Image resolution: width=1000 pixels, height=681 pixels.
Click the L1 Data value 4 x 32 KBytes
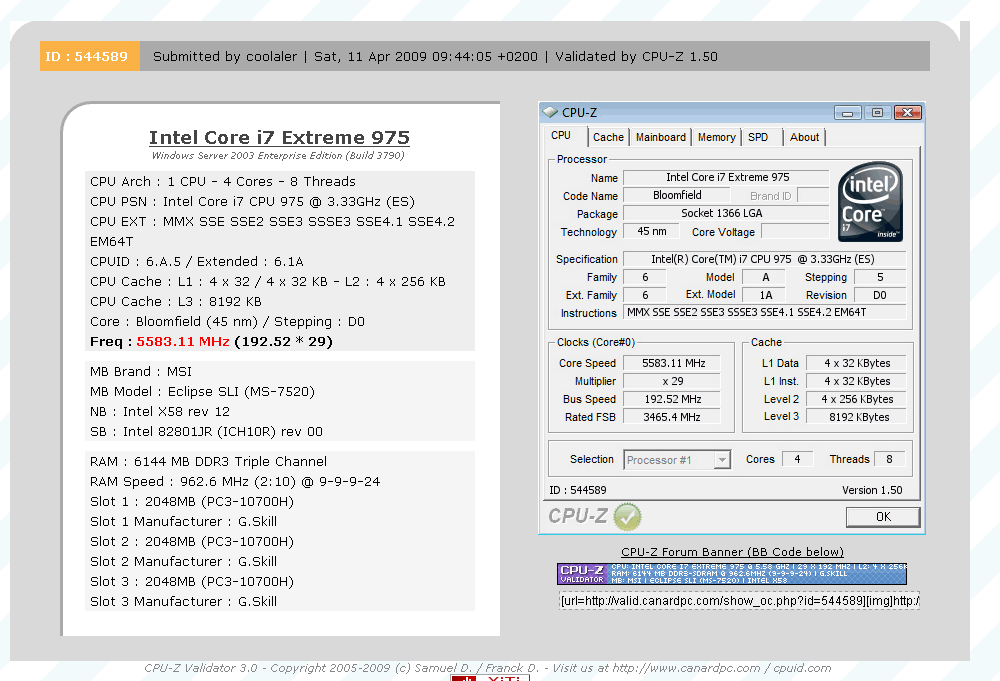pos(857,363)
